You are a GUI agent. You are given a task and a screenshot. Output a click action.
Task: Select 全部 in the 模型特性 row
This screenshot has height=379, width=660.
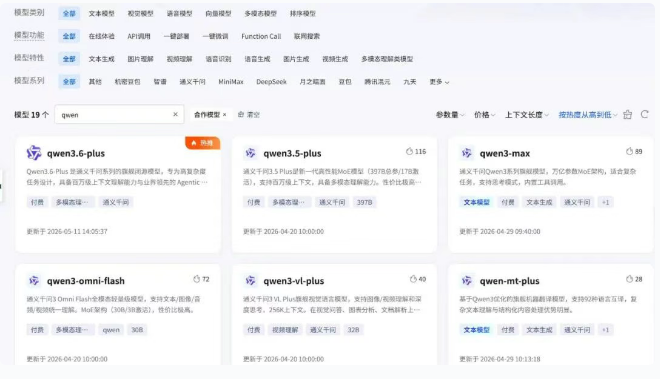[x=69, y=59]
